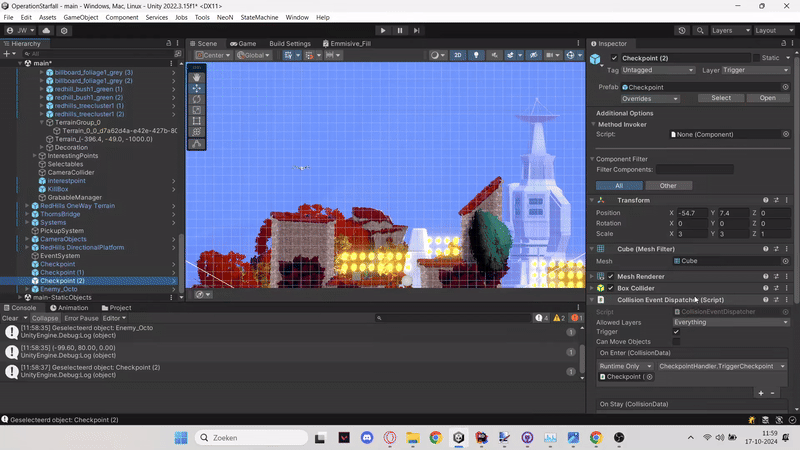This screenshot has height=450, width=800.
Task: Select the Rect transform tool
Action: click(197, 120)
